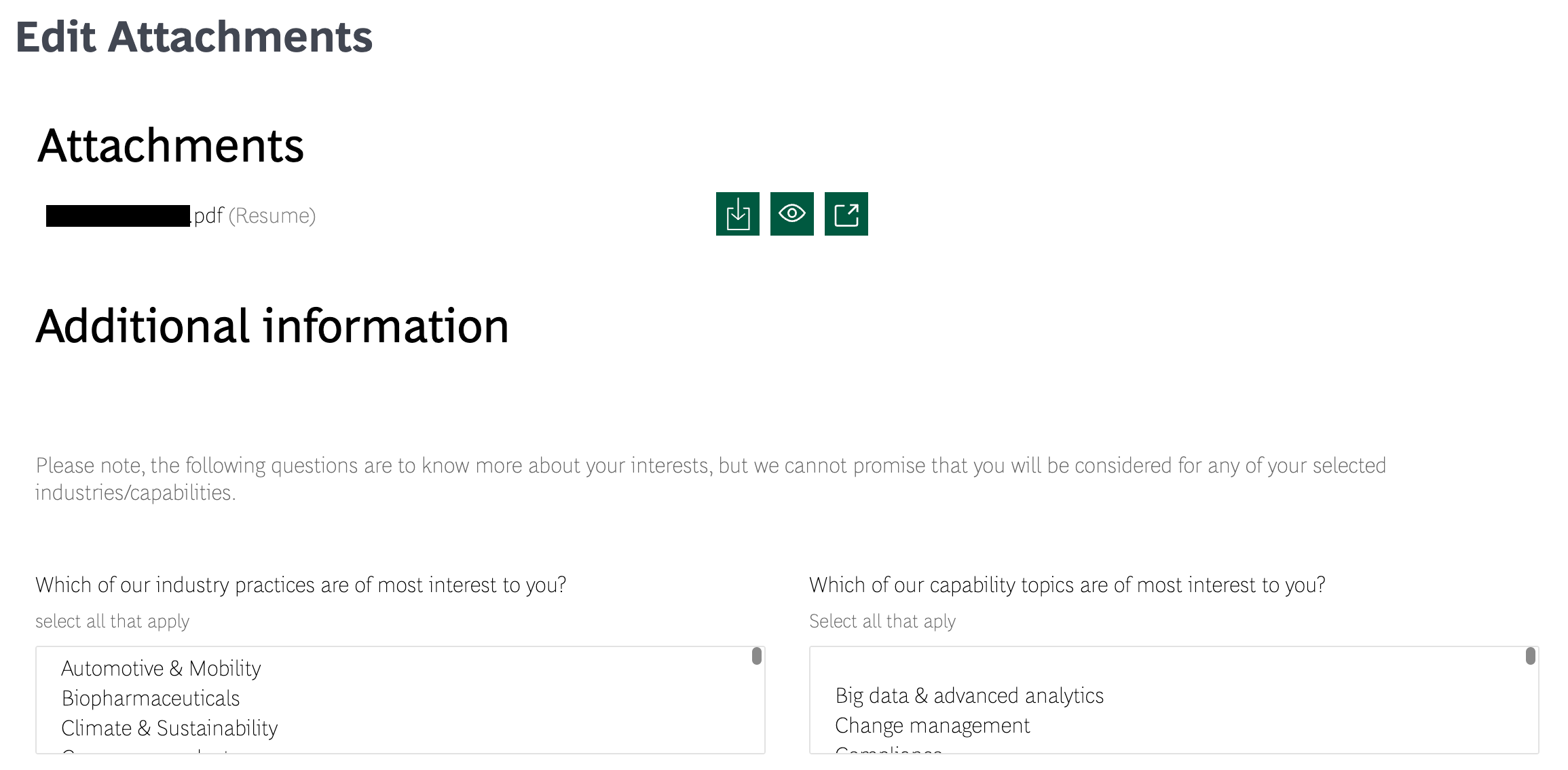Click the Additional information heading
The width and height of the screenshot is (1568, 770).
(x=272, y=326)
